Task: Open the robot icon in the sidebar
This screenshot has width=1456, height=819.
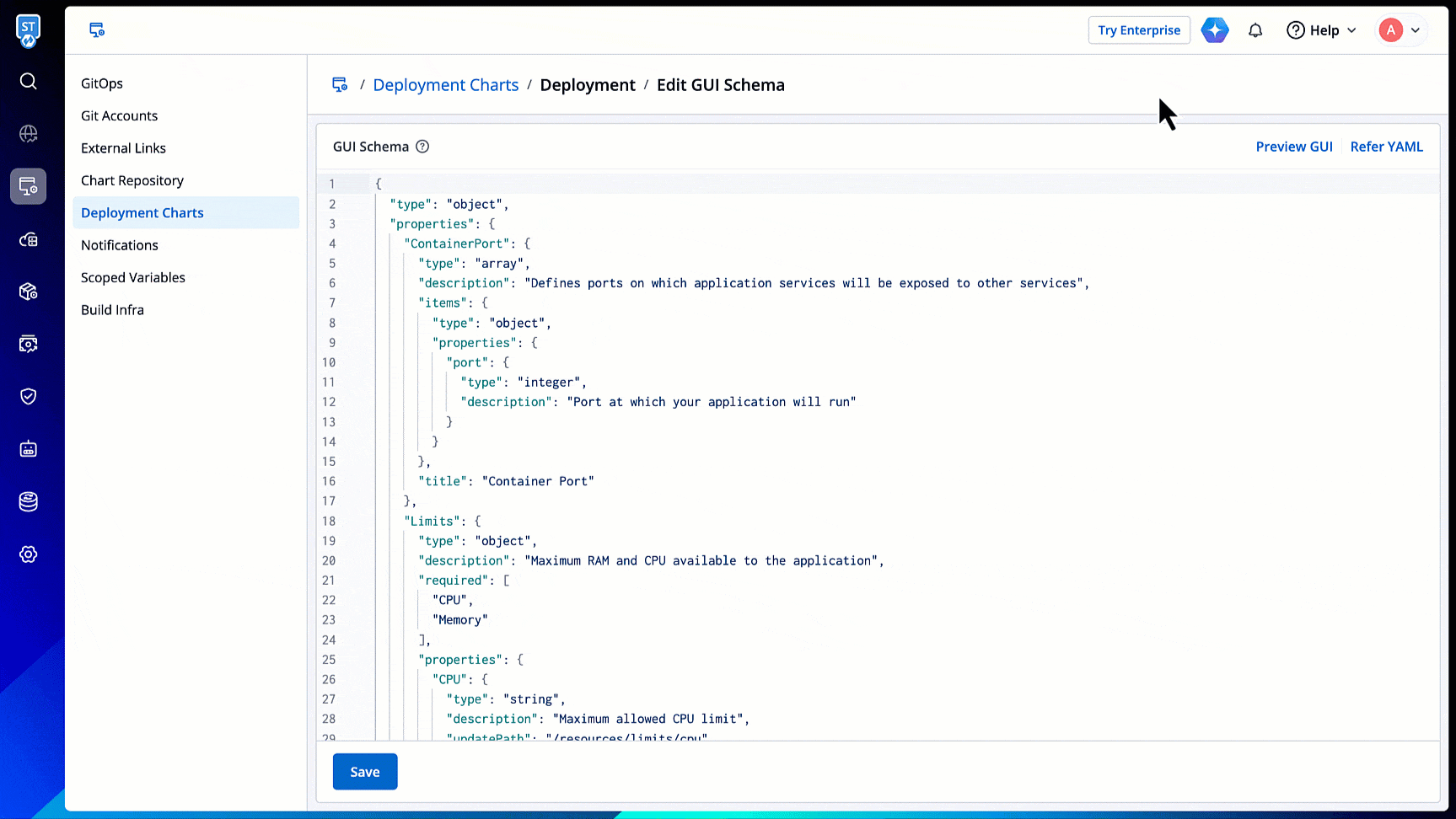Action: click(x=29, y=449)
